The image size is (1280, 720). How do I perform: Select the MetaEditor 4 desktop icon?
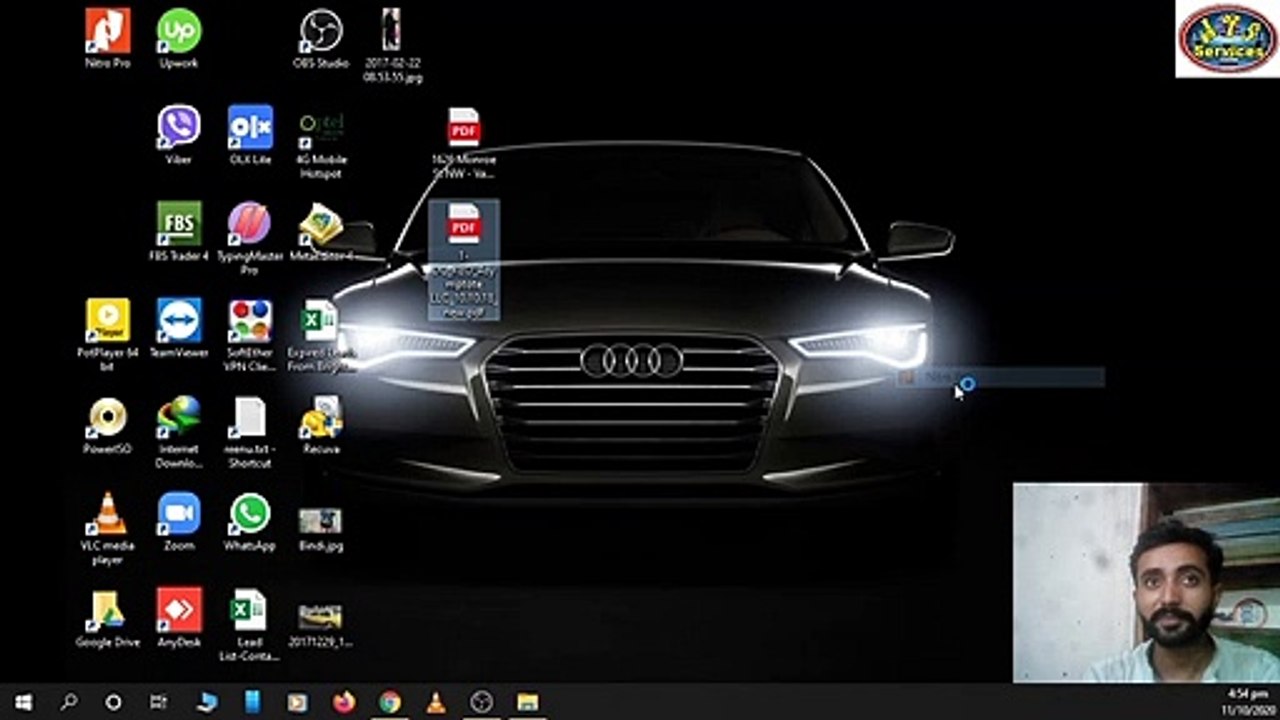click(x=321, y=232)
